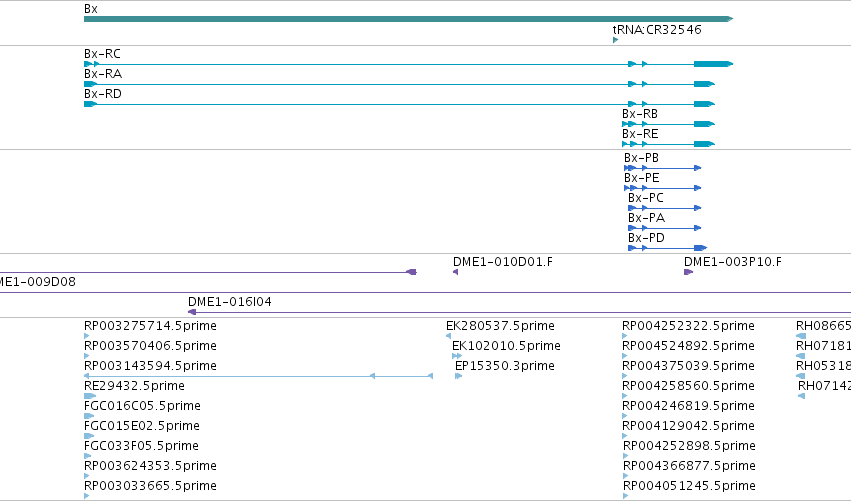Image resolution: width=851 pixels, height=501 pixels.
Task: Click the RH07142 reverse arrow marker
Action: (x=801, y=396)
